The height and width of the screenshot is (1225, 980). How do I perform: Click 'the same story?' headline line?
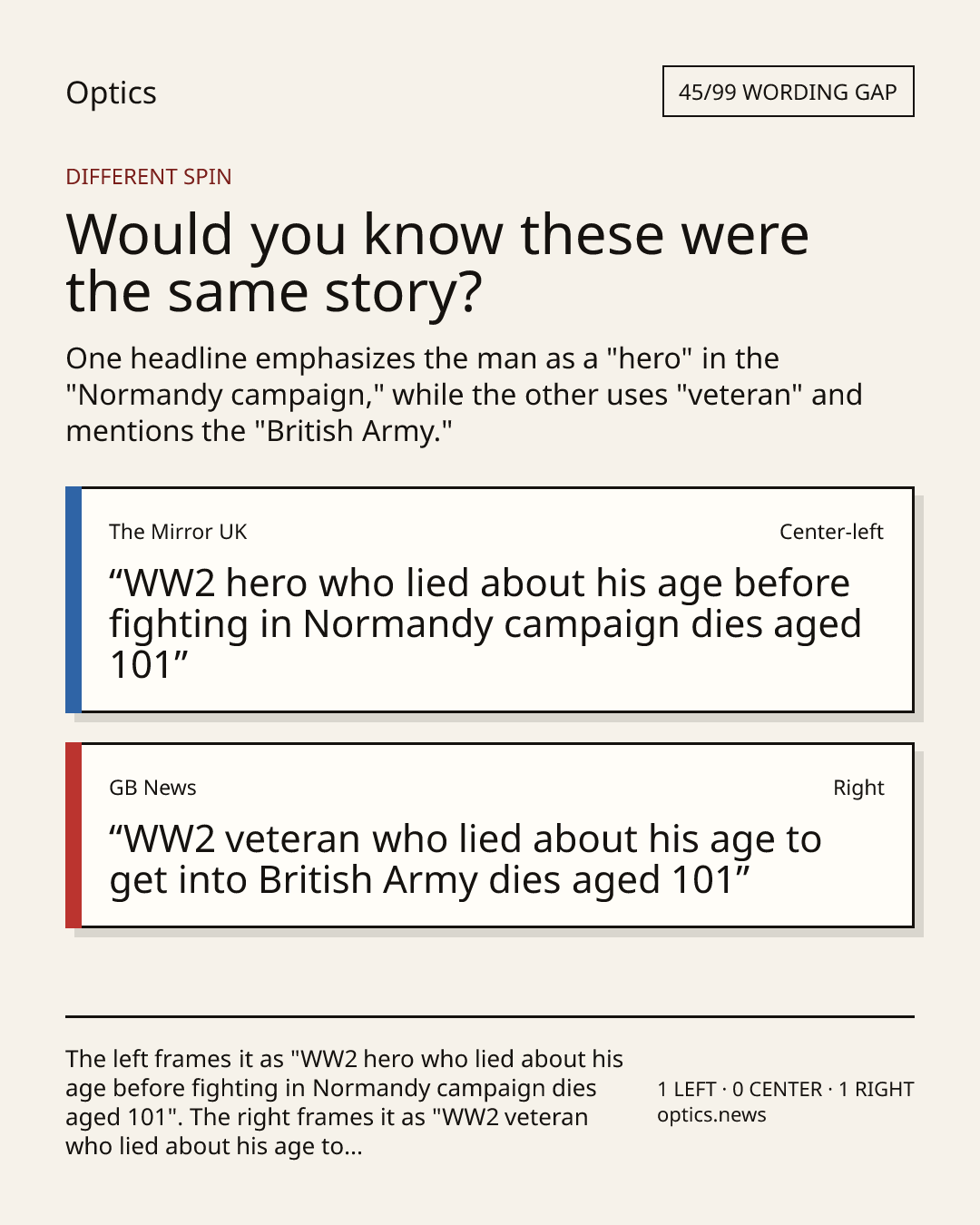(274, 292)
